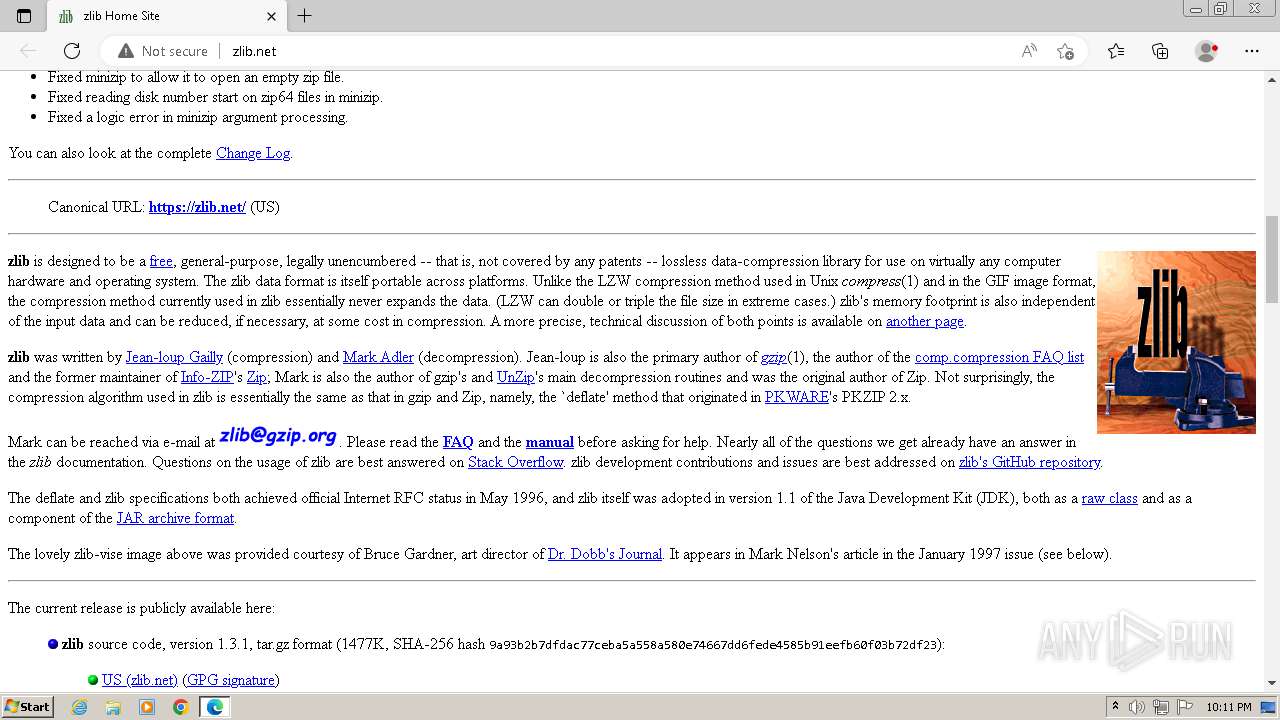Click the blue bullet beside zlib source code

pos(53,644)
